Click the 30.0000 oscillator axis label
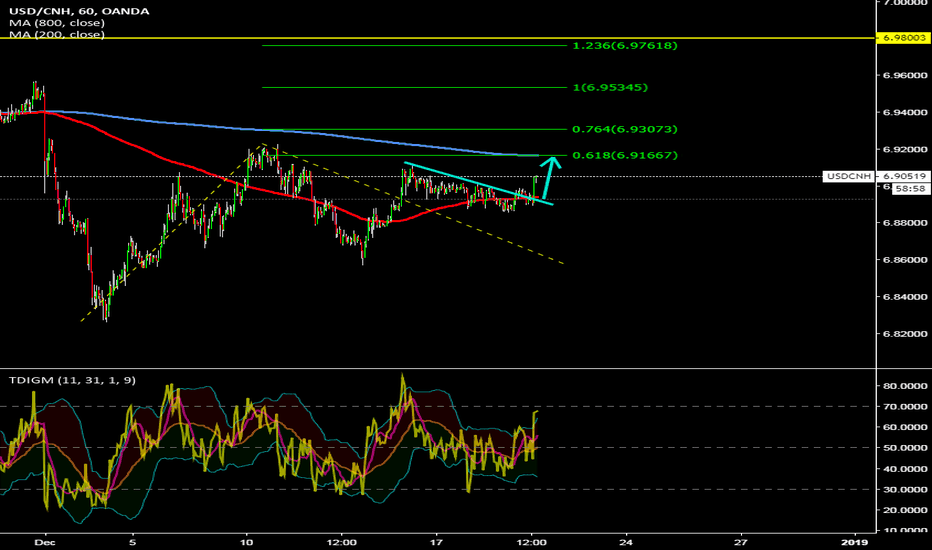The image size is (932, 550). [x=905, y=489]
